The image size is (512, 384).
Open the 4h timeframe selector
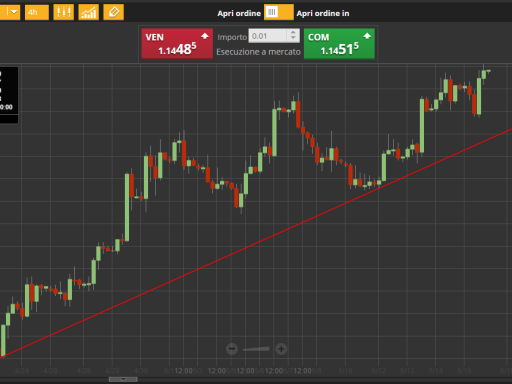click(37, 12)
